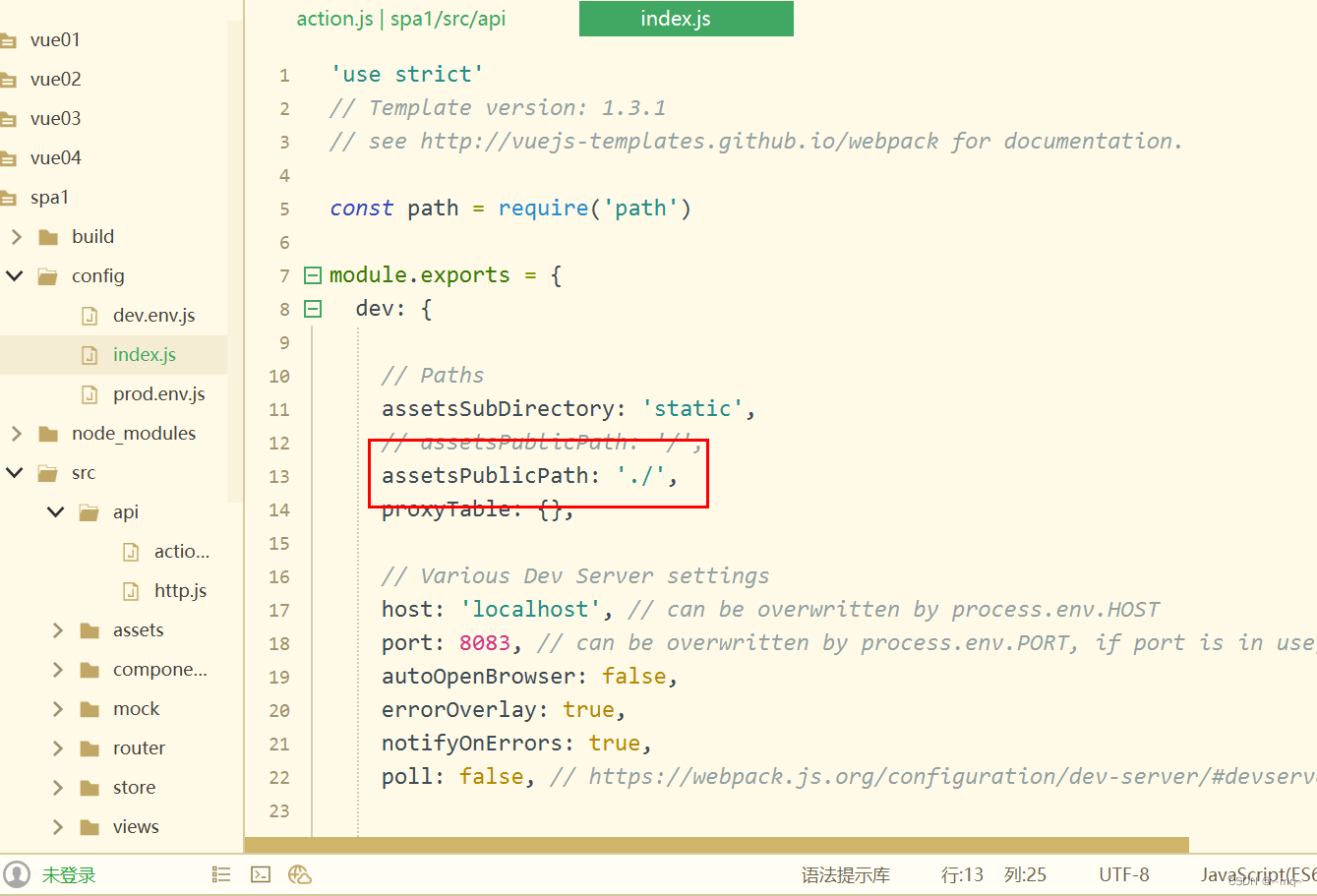Click line number 23 in the gutter

coord(279,811)
